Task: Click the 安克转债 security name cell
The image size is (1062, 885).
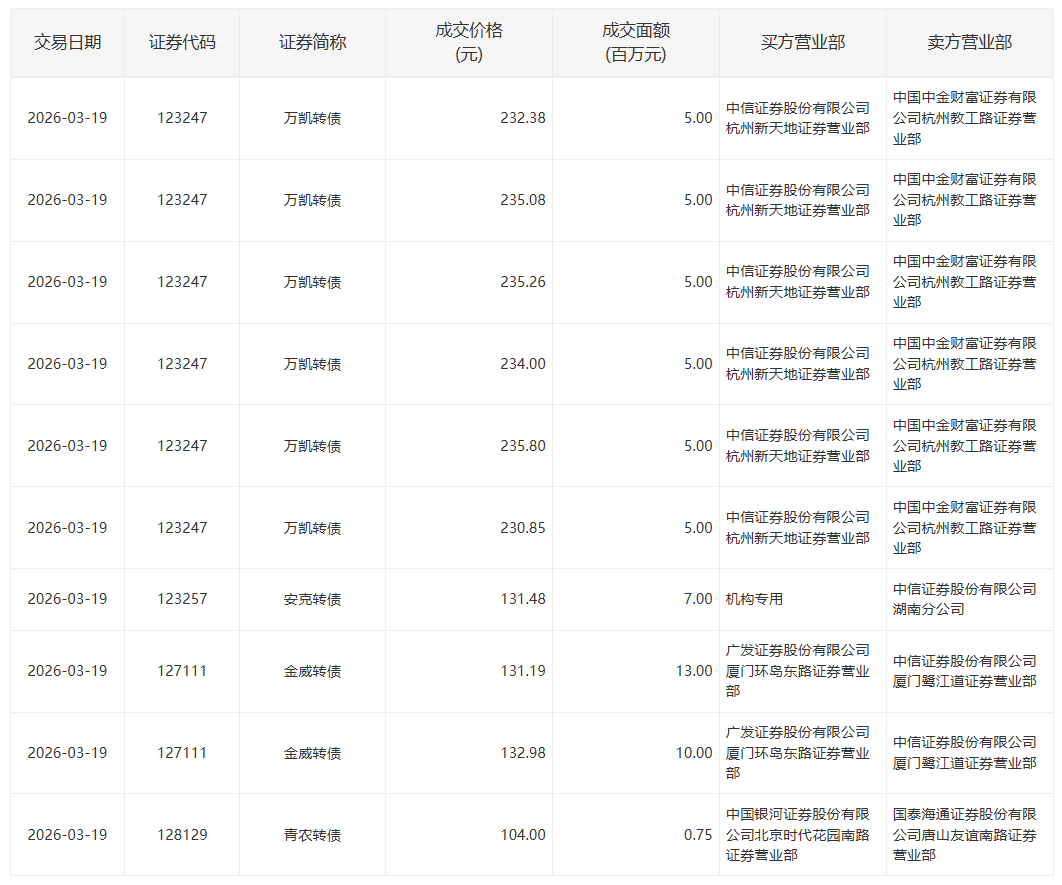Action: (312, 599)
